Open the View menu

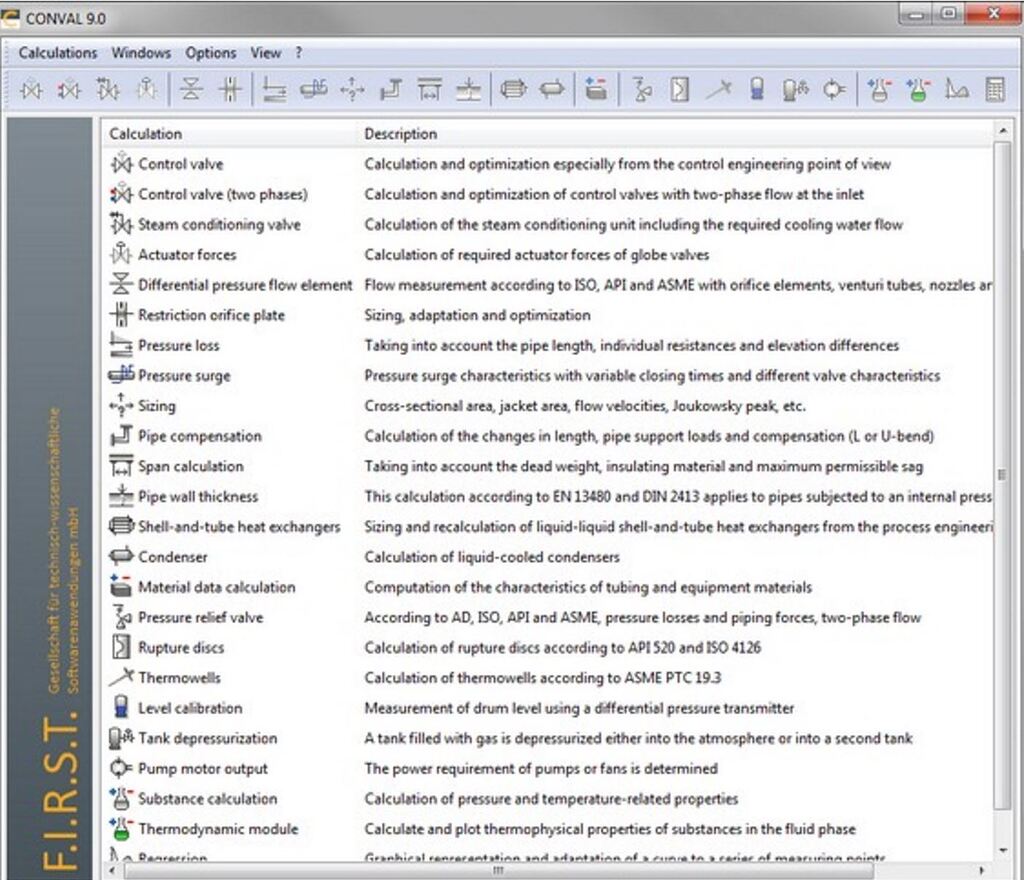[x=264, y=52]
